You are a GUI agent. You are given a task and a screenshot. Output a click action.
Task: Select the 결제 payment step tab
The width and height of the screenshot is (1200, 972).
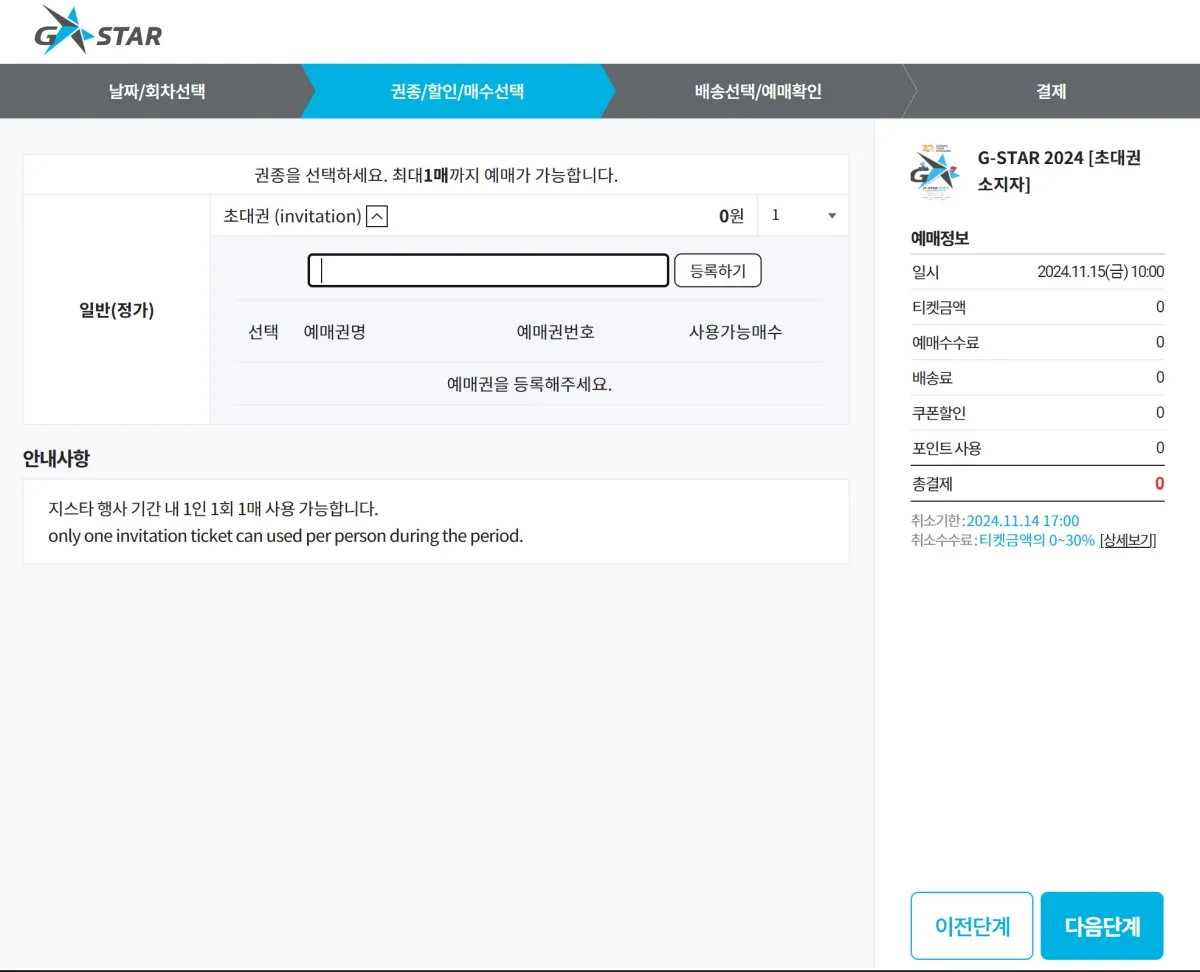tap(1050, 90)
